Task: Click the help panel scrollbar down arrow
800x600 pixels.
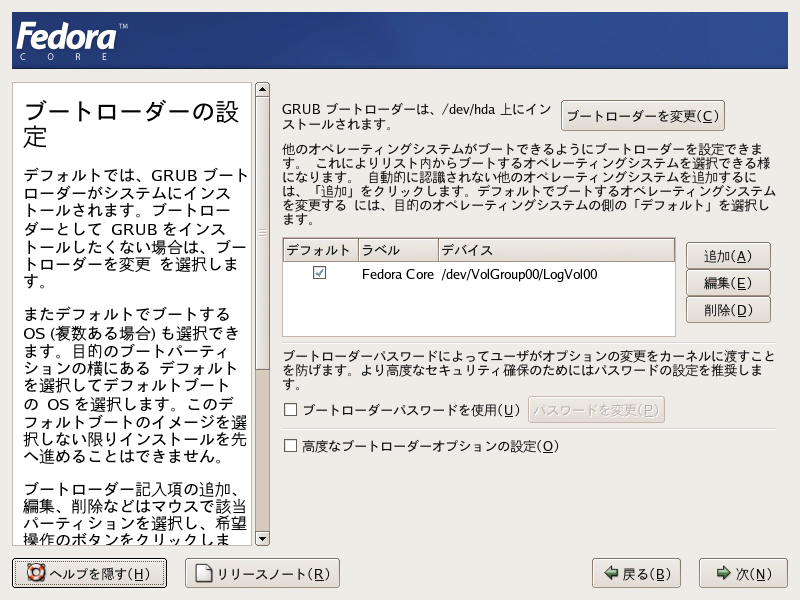Action: [x=262, y=538]
